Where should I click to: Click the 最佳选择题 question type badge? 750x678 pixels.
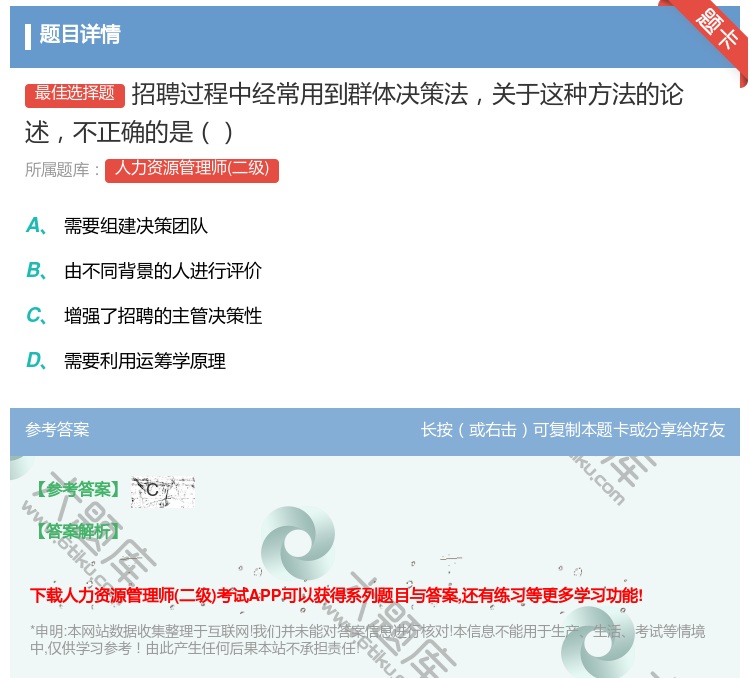coord(75,94)
